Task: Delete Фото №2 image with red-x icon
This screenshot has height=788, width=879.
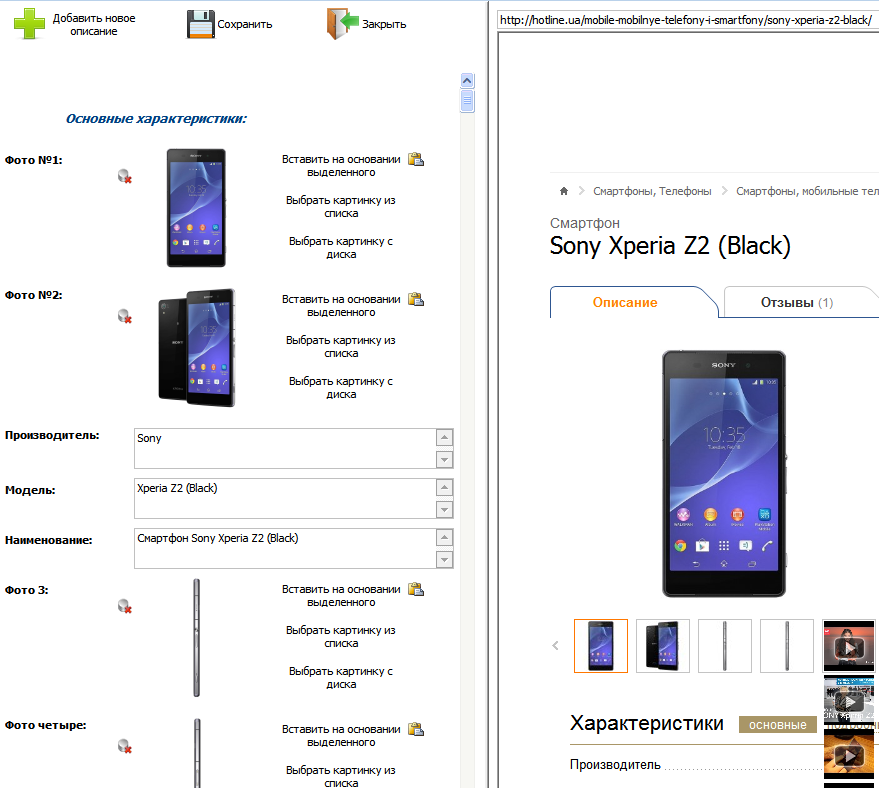Action: (124, 317)
